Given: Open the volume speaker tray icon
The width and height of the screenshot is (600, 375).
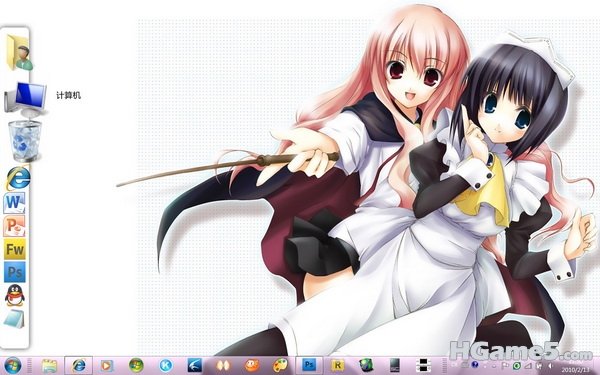Looking at the screenshot, I should [x=550, y=366].
